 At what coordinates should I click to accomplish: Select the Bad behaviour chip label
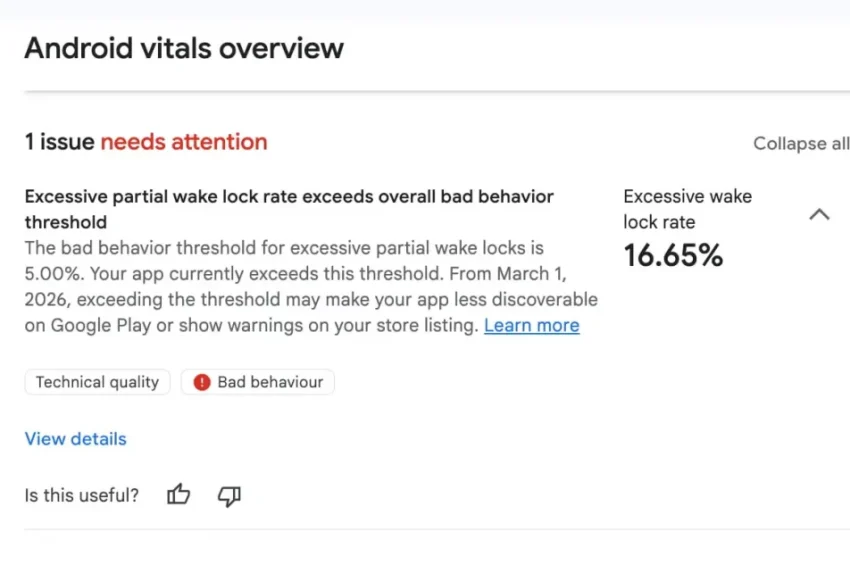[x=270, y=382]
